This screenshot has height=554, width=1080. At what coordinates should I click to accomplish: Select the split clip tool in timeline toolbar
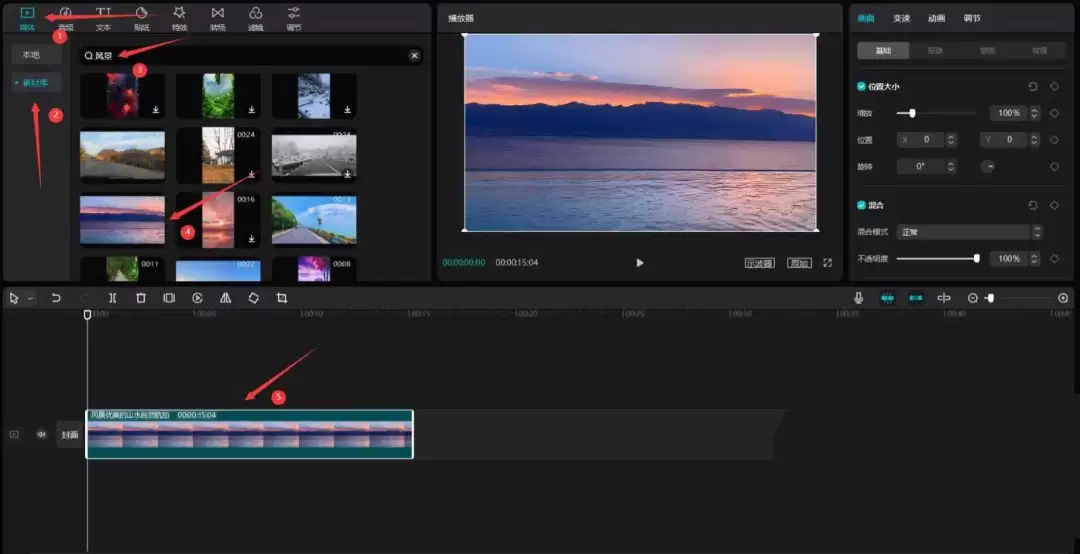point(113,298)
